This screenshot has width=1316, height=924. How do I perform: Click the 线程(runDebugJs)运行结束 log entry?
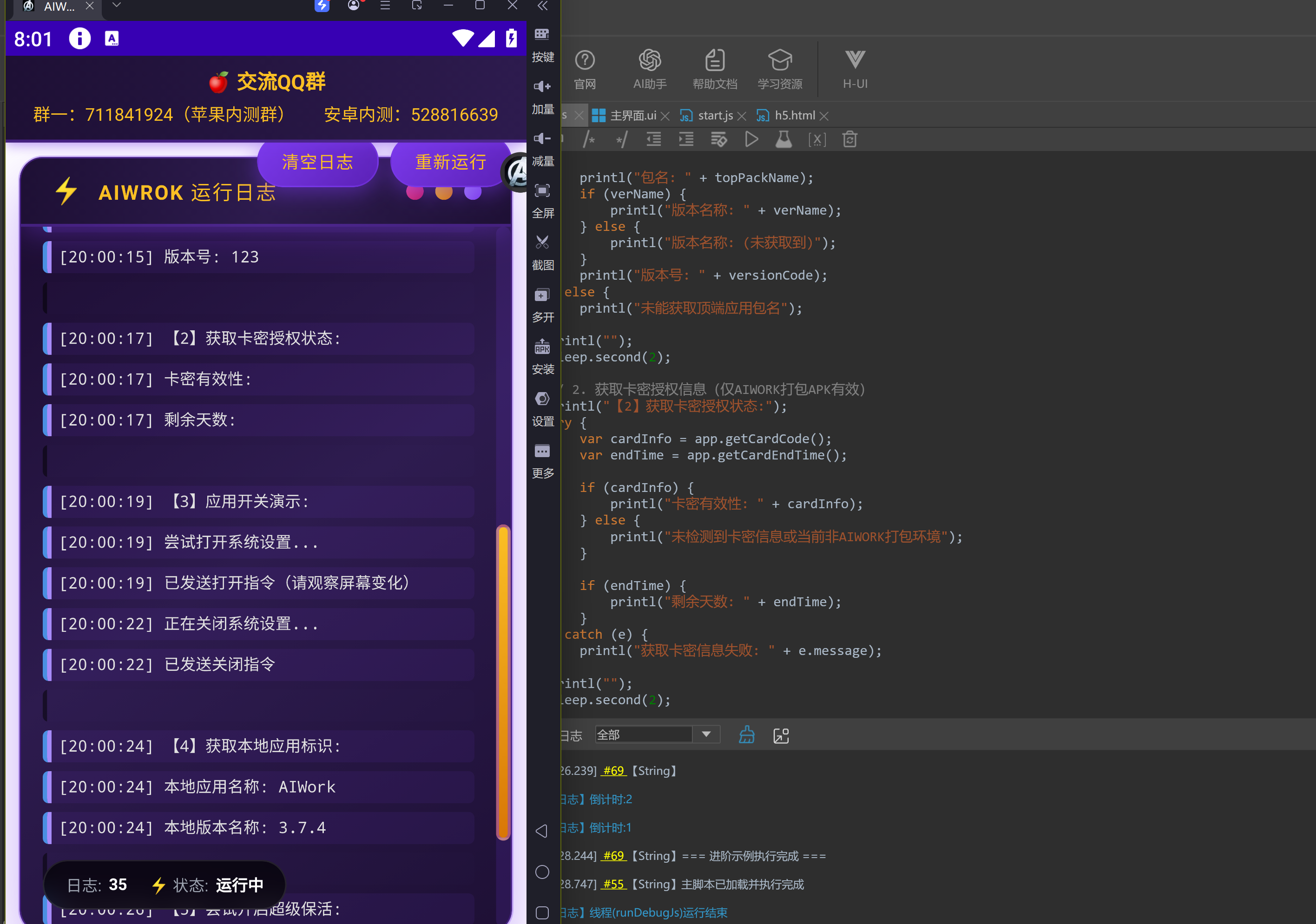[658, 912]
